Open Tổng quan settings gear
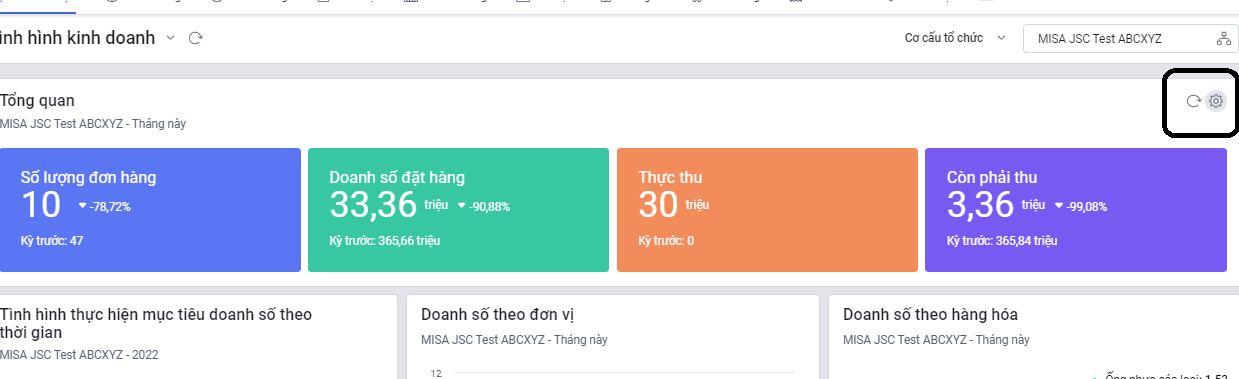 point(1216,101)
